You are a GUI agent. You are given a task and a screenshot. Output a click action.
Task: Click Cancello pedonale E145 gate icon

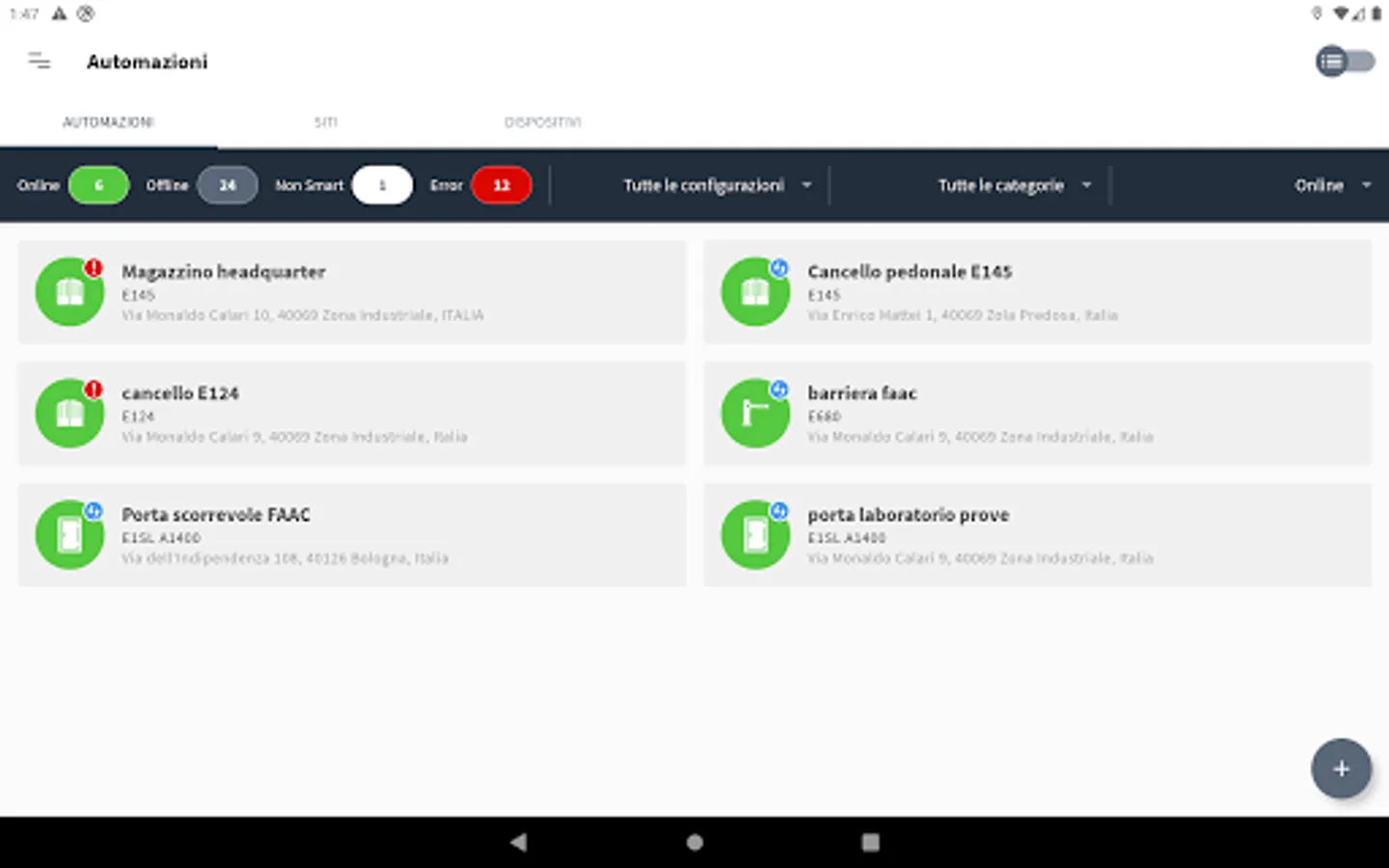[x=755, y=292]
